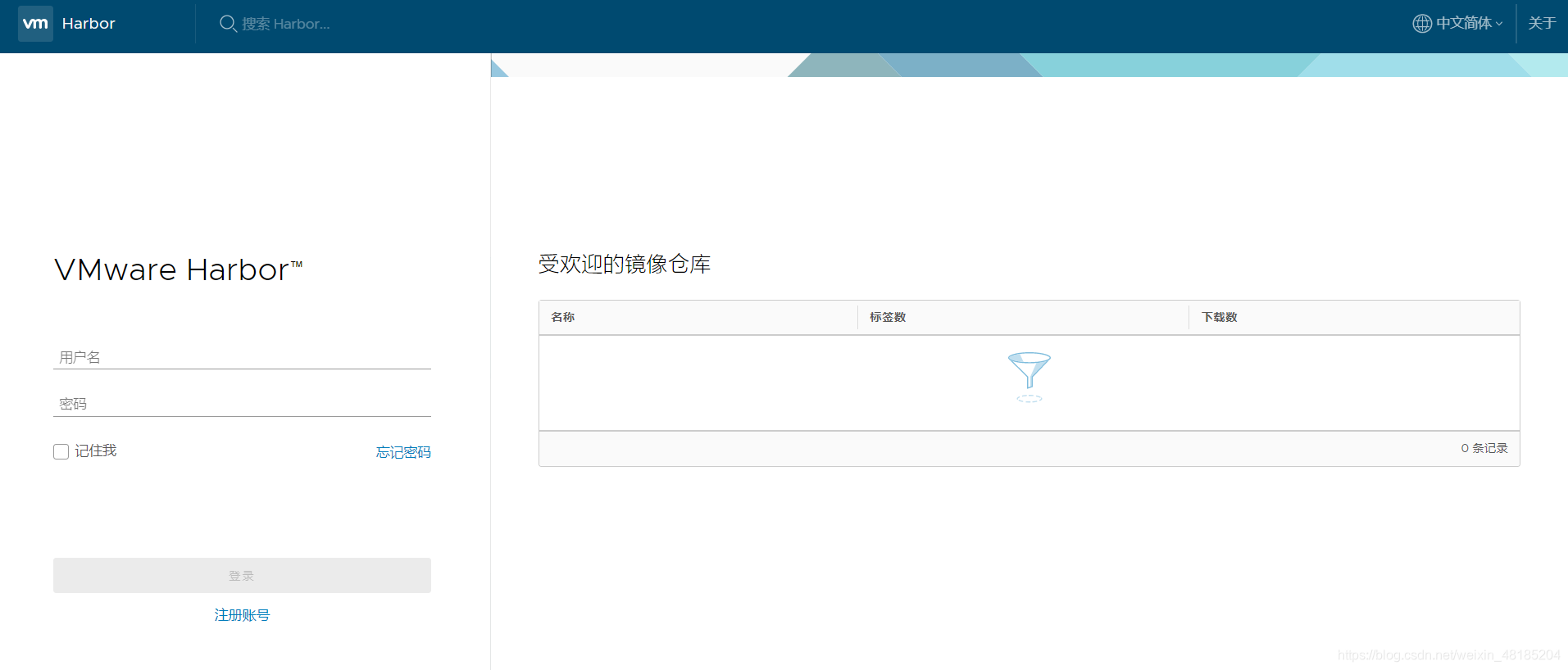Sort by the 标签数 column header

pos(888,317)
